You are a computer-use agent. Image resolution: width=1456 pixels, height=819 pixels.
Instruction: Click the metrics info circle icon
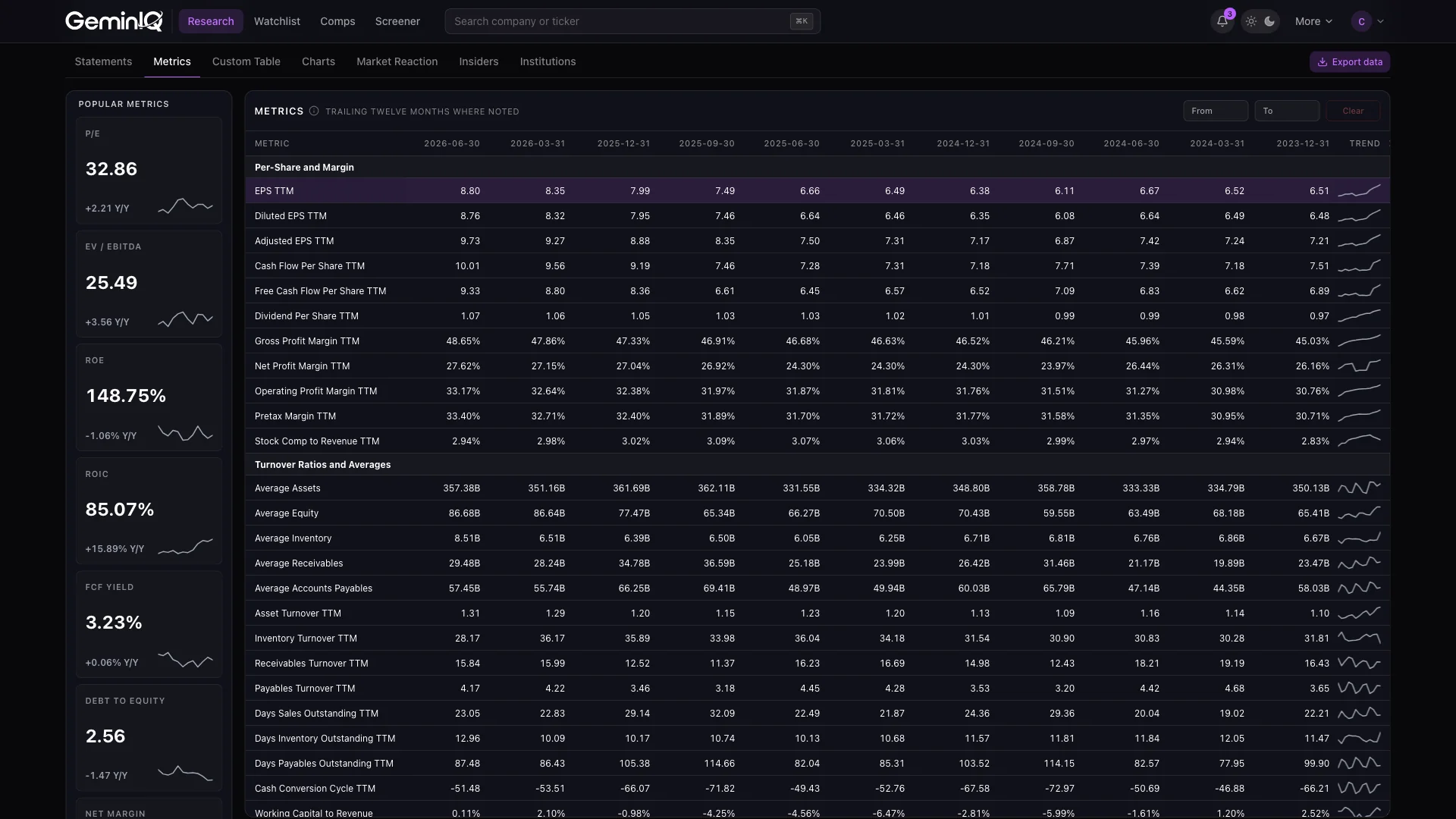314,111
